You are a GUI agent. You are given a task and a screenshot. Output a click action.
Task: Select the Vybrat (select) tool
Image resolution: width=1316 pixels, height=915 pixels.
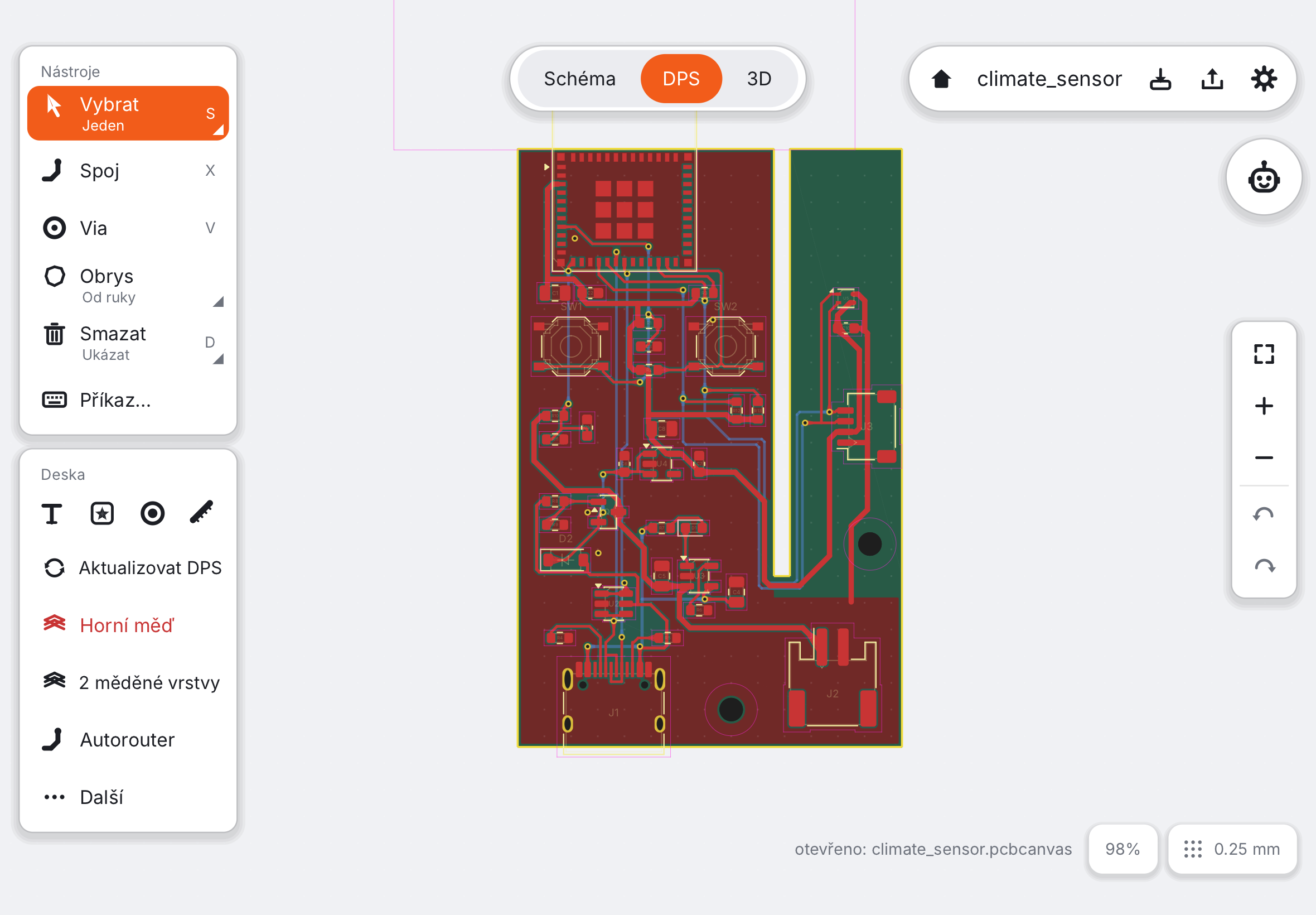click(128, 113)
